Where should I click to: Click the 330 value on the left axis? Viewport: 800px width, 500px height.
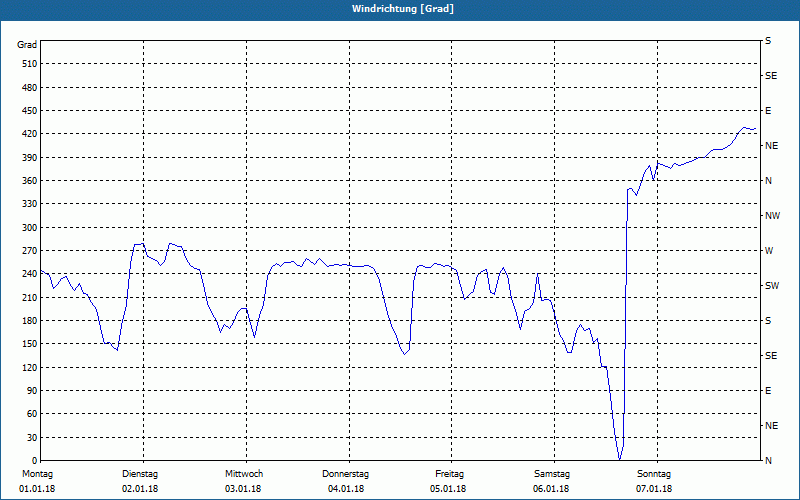click(29, 204)
